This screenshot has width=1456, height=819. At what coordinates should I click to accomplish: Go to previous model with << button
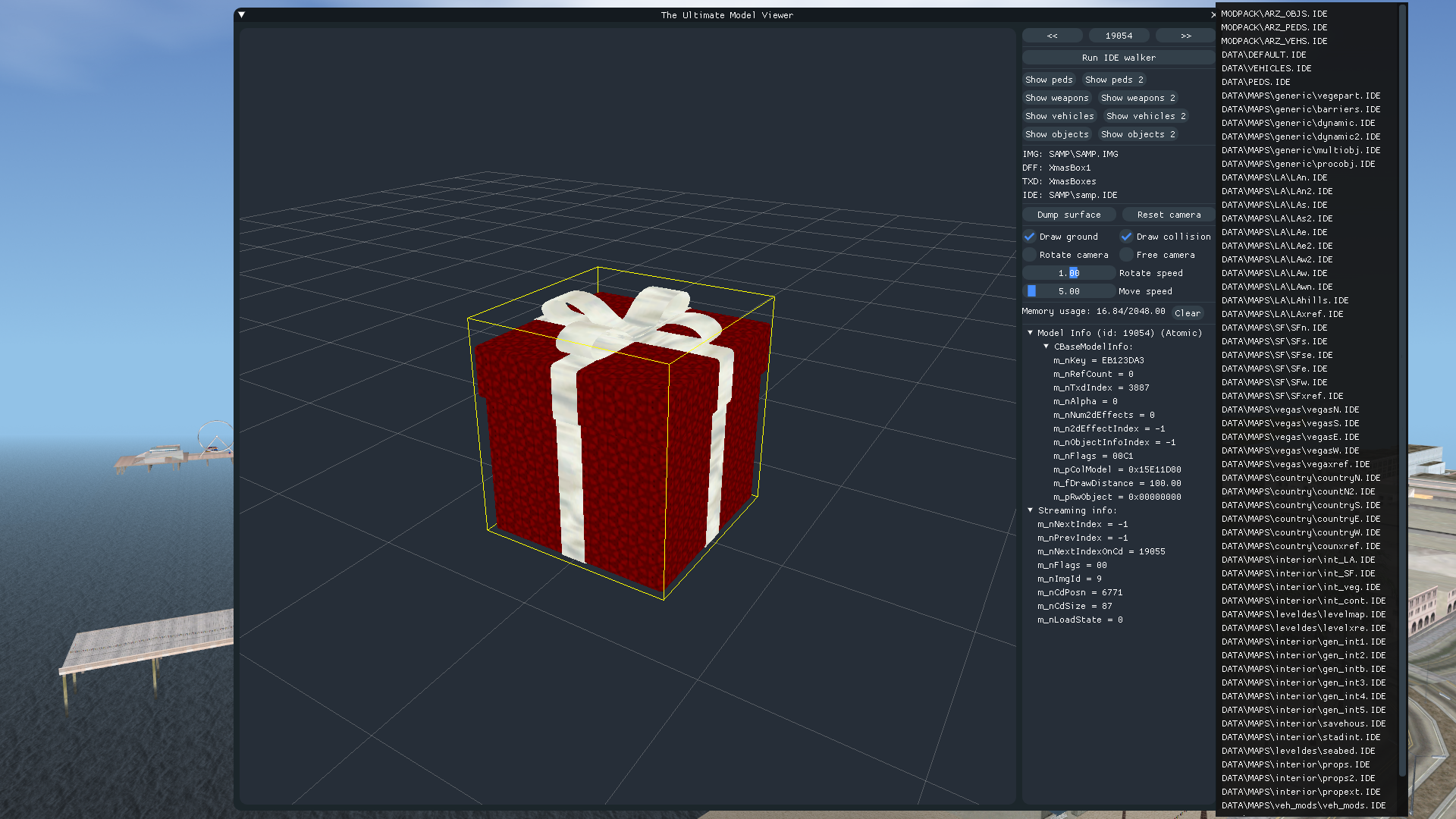pyautogui.click(x=1052, y=36)
